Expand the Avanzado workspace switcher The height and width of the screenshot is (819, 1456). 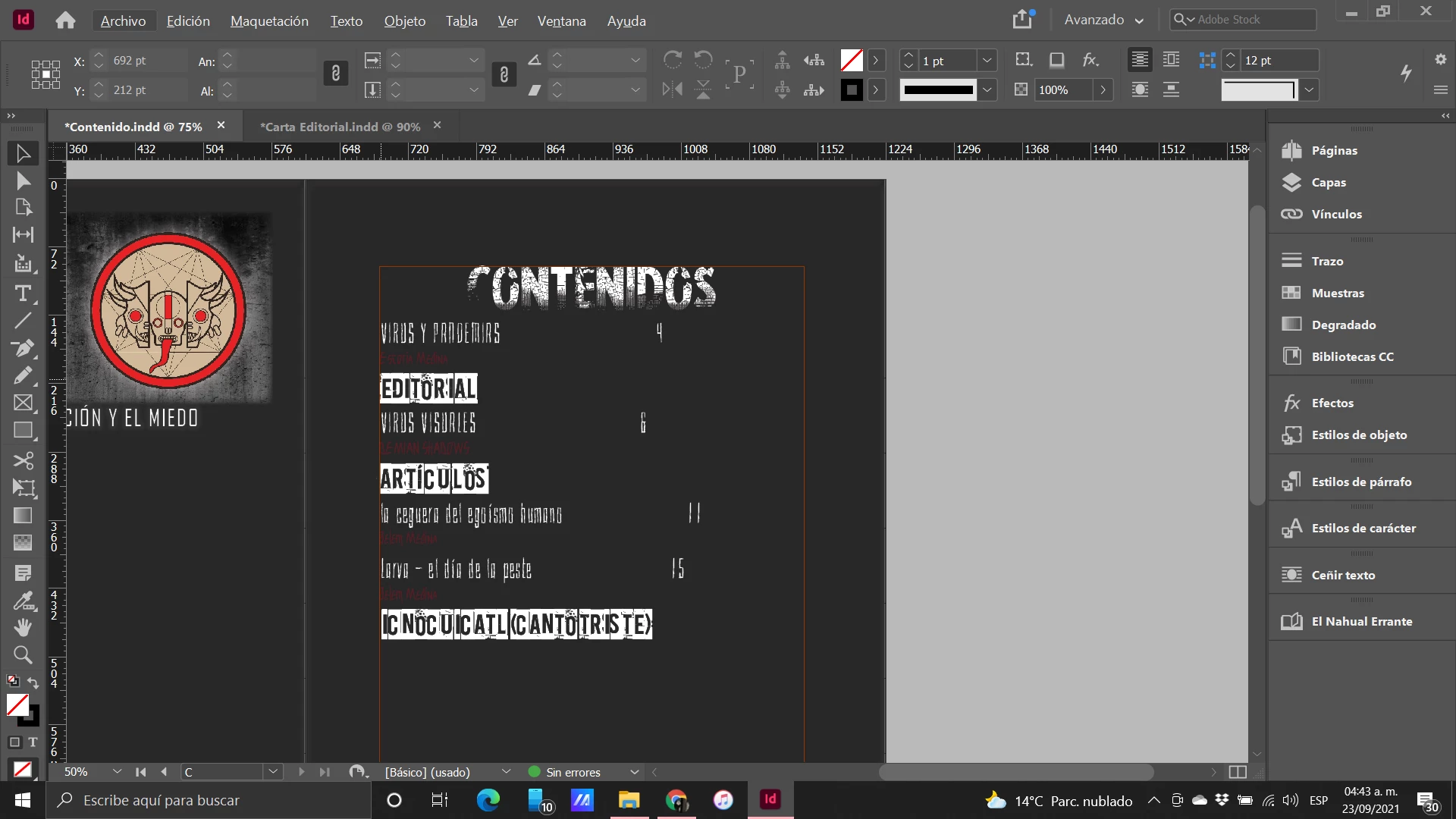1103,20
